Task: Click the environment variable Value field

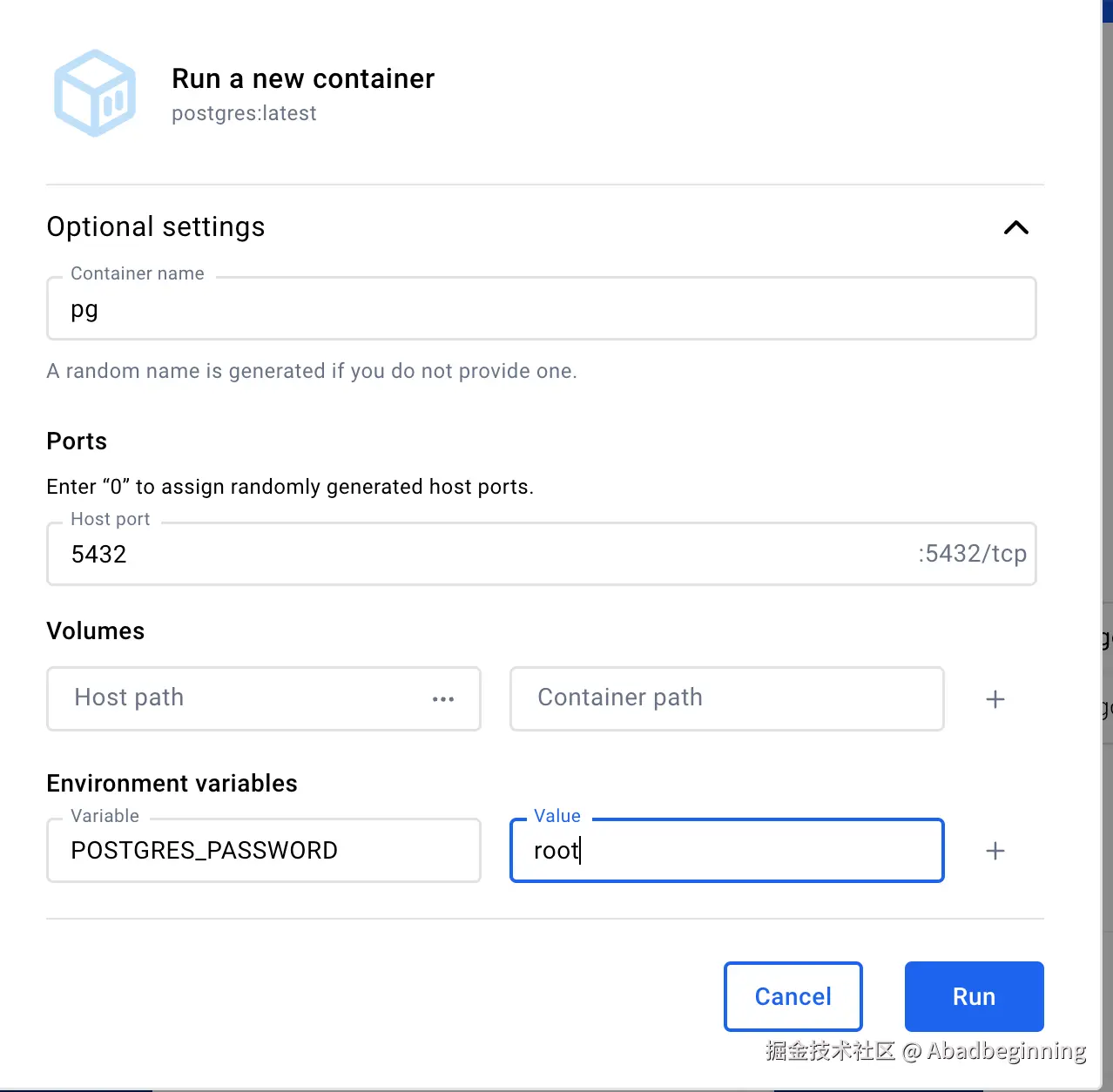Action: 726,851
